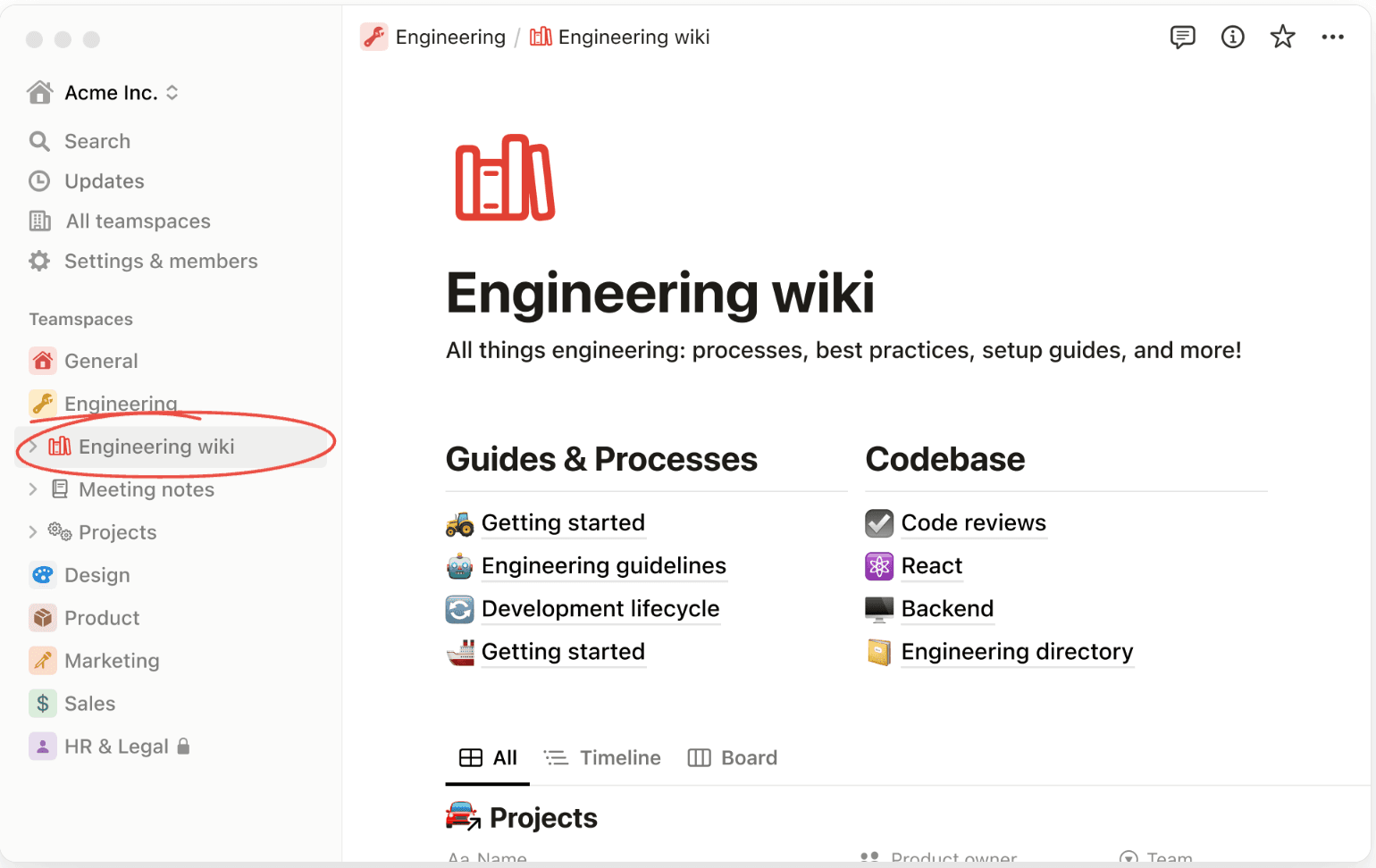The width and height of the screenshot is (1376, 868).
Task: Expand the Meeting notes chevron
Action: pyautogui.click(x=33, y=489)
